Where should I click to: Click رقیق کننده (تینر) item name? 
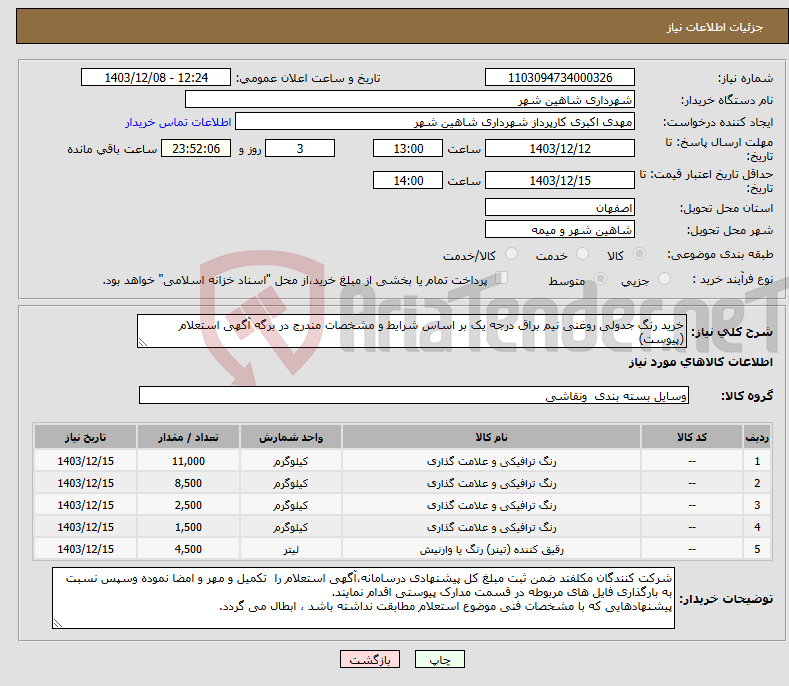(x=492, y=550)
